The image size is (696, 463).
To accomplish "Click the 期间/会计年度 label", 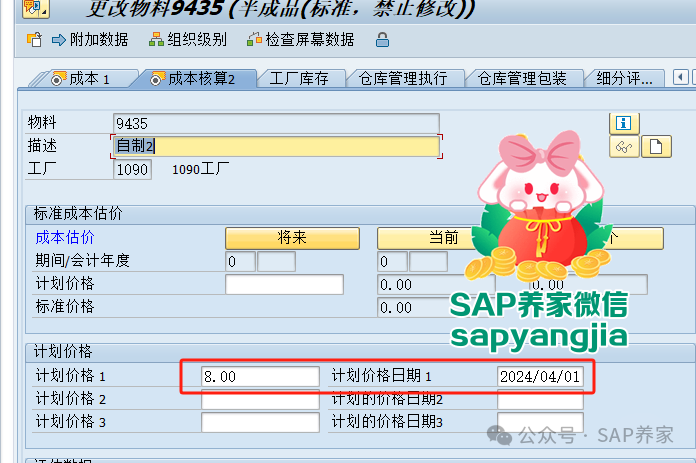I will tap(82, 261).
